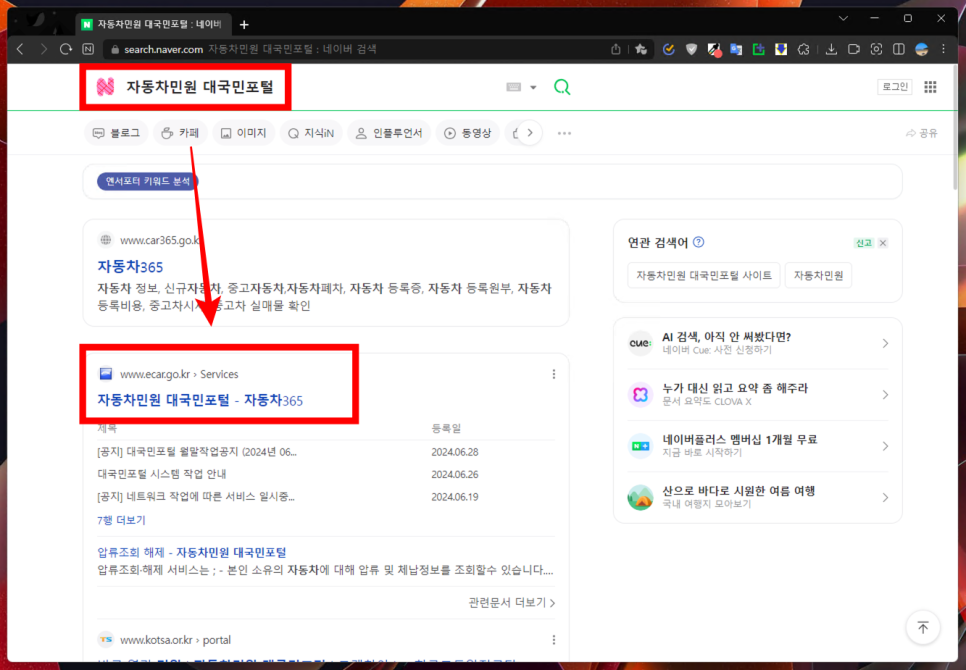Open CLOVA X summary promo chevron

coord(885,395)
